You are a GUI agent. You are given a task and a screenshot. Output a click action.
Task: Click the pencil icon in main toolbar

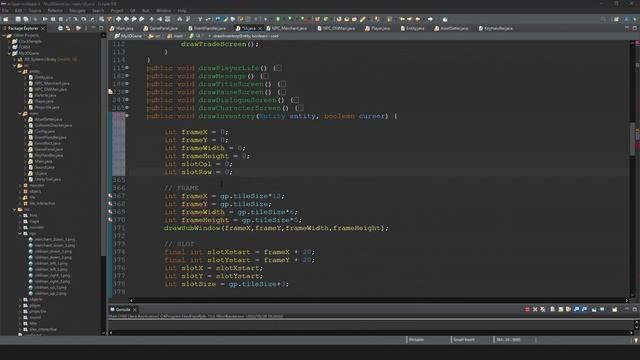pyautogui.click(x=362, y=19)
